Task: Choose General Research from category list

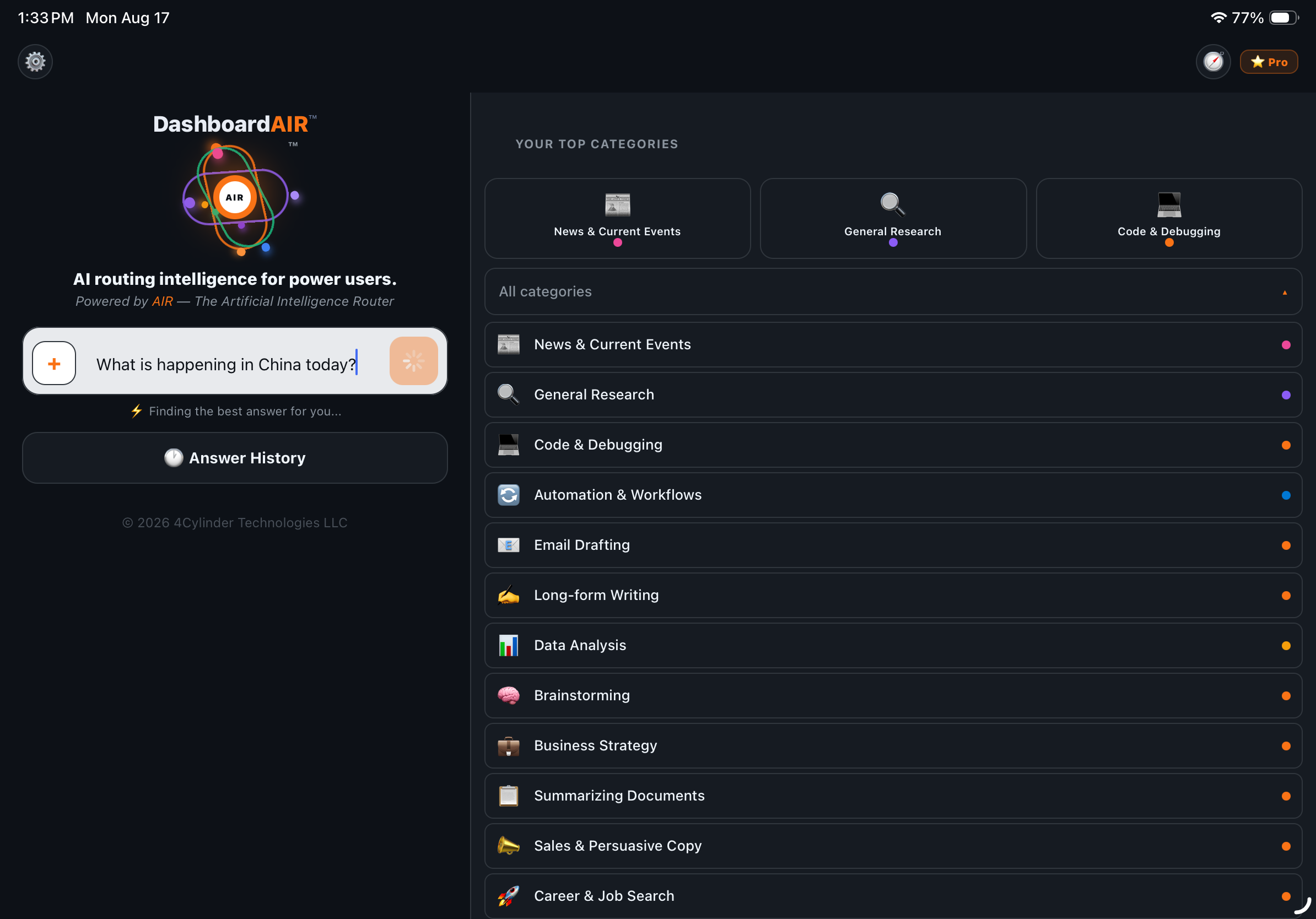Action: (x=893, y=394)
